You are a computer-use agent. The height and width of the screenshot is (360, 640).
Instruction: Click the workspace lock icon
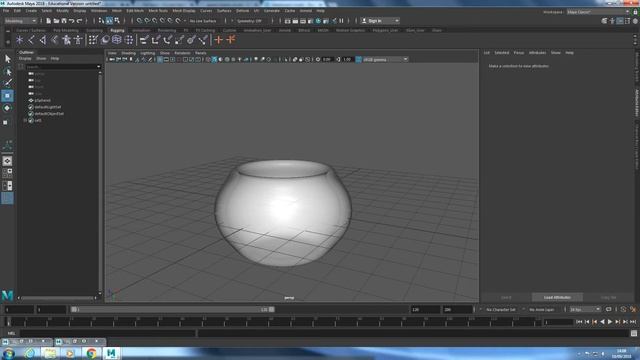click(x=635, y=12)
